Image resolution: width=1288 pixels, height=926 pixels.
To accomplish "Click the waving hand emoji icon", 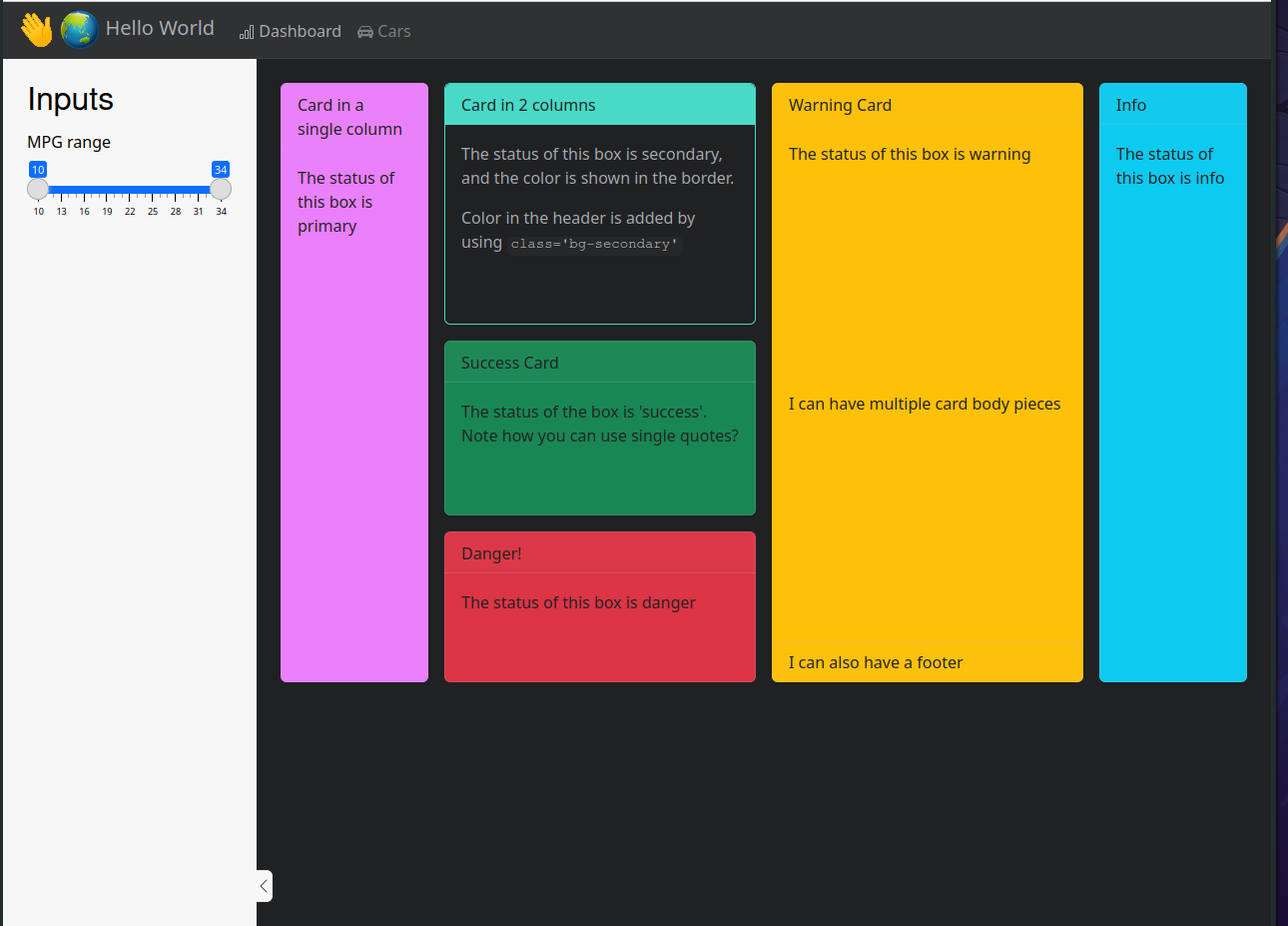I will pos(37,30).
